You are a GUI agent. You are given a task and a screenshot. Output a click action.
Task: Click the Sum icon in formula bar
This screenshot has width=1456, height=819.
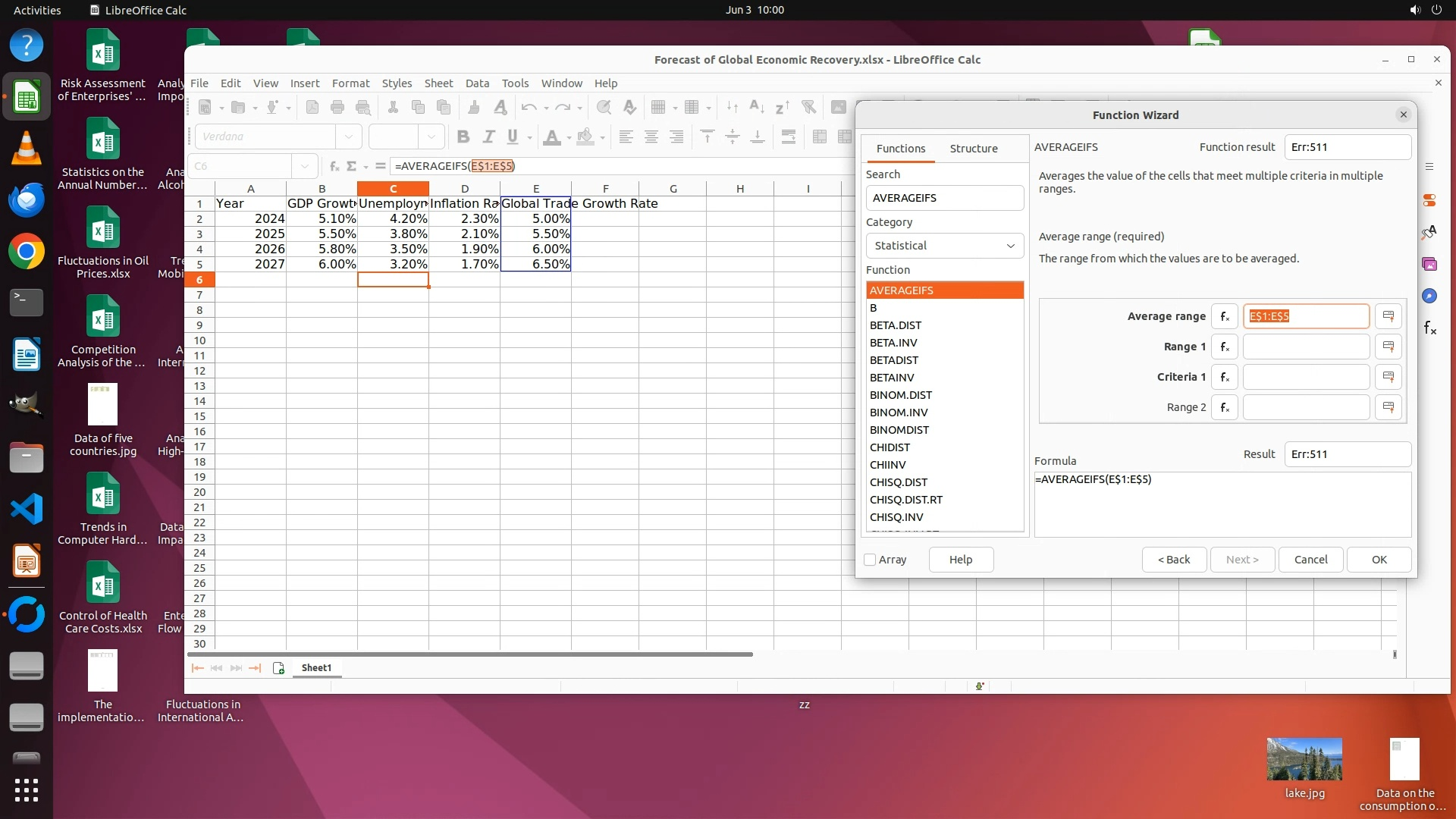tap(351, 166)
